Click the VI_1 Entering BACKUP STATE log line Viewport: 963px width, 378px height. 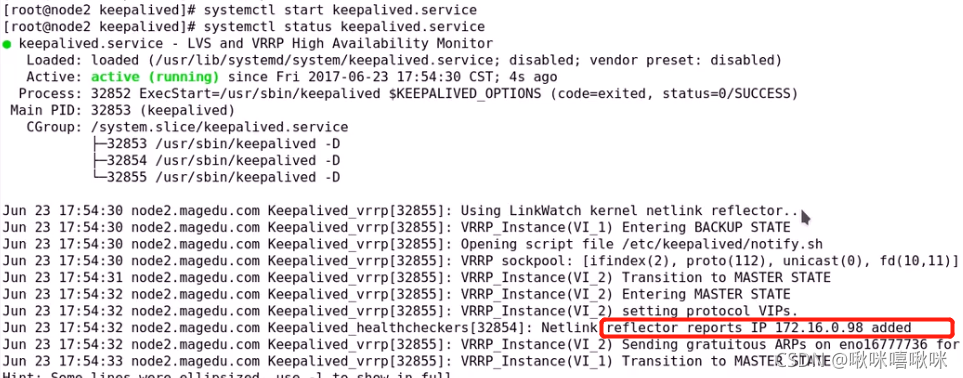397,227
